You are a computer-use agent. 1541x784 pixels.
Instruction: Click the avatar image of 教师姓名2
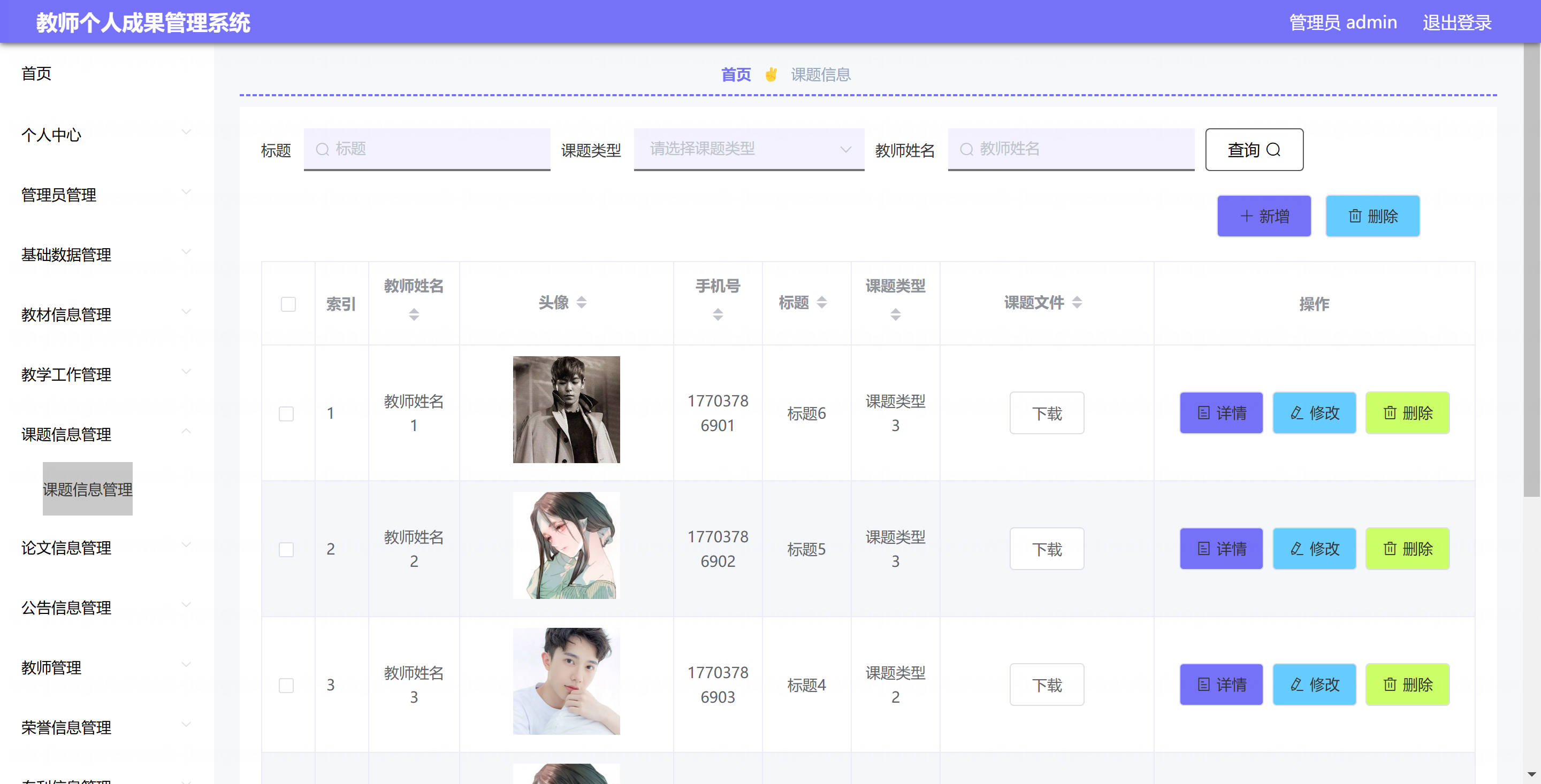[x=567, y=545]
